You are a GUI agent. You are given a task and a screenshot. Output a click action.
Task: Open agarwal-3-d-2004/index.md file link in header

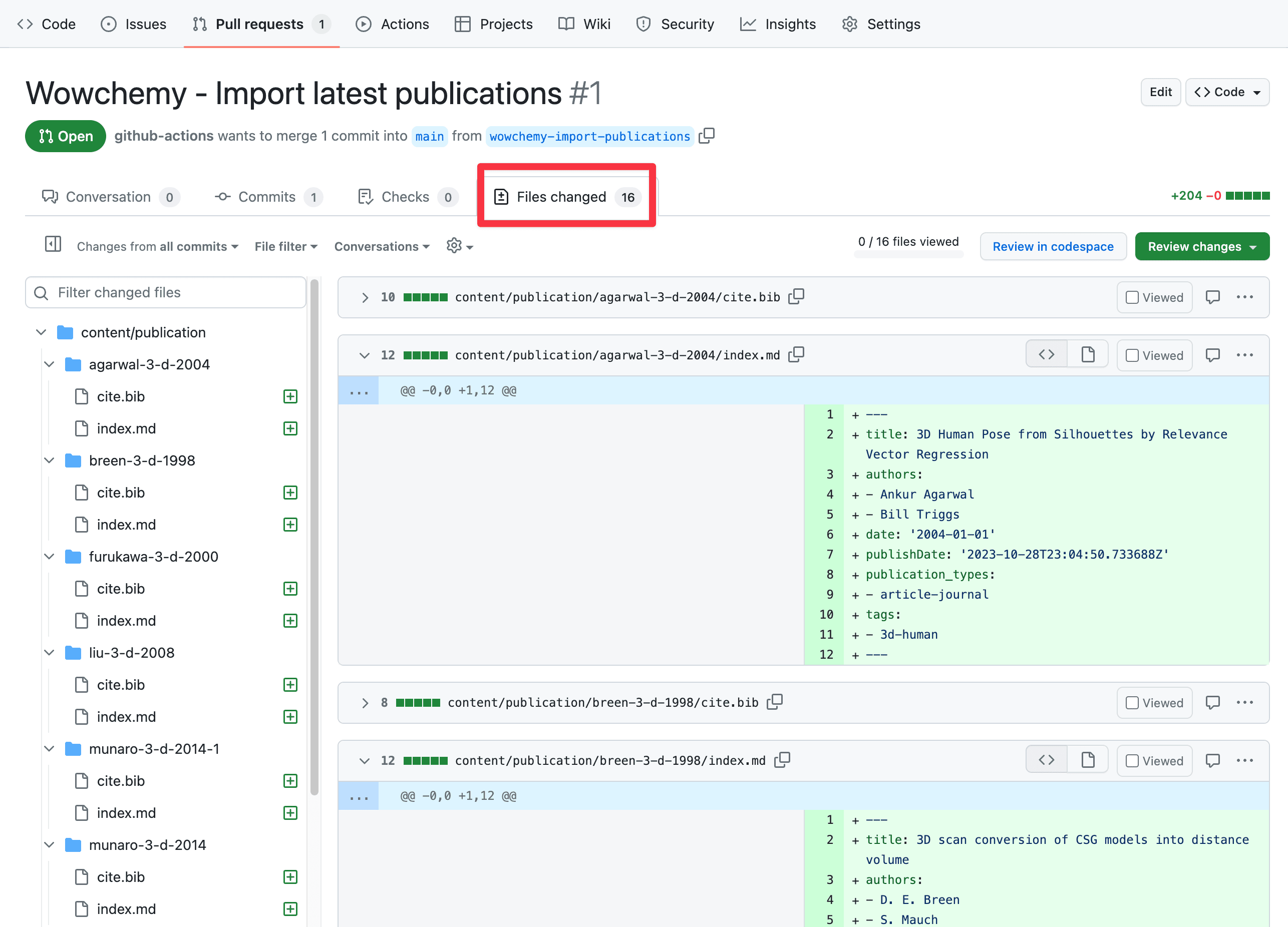[617, 355]
